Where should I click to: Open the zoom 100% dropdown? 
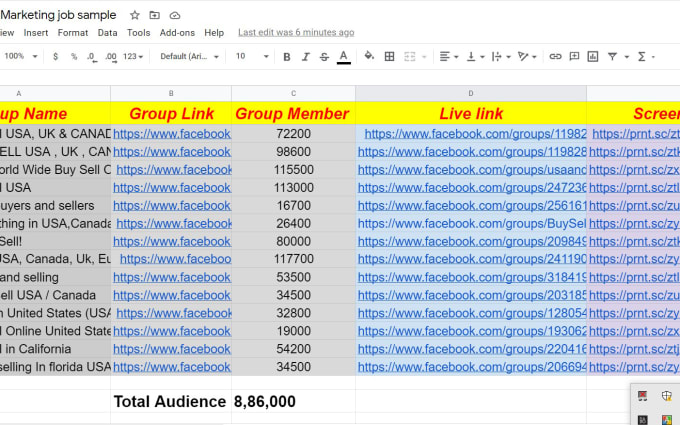(20, 56)
